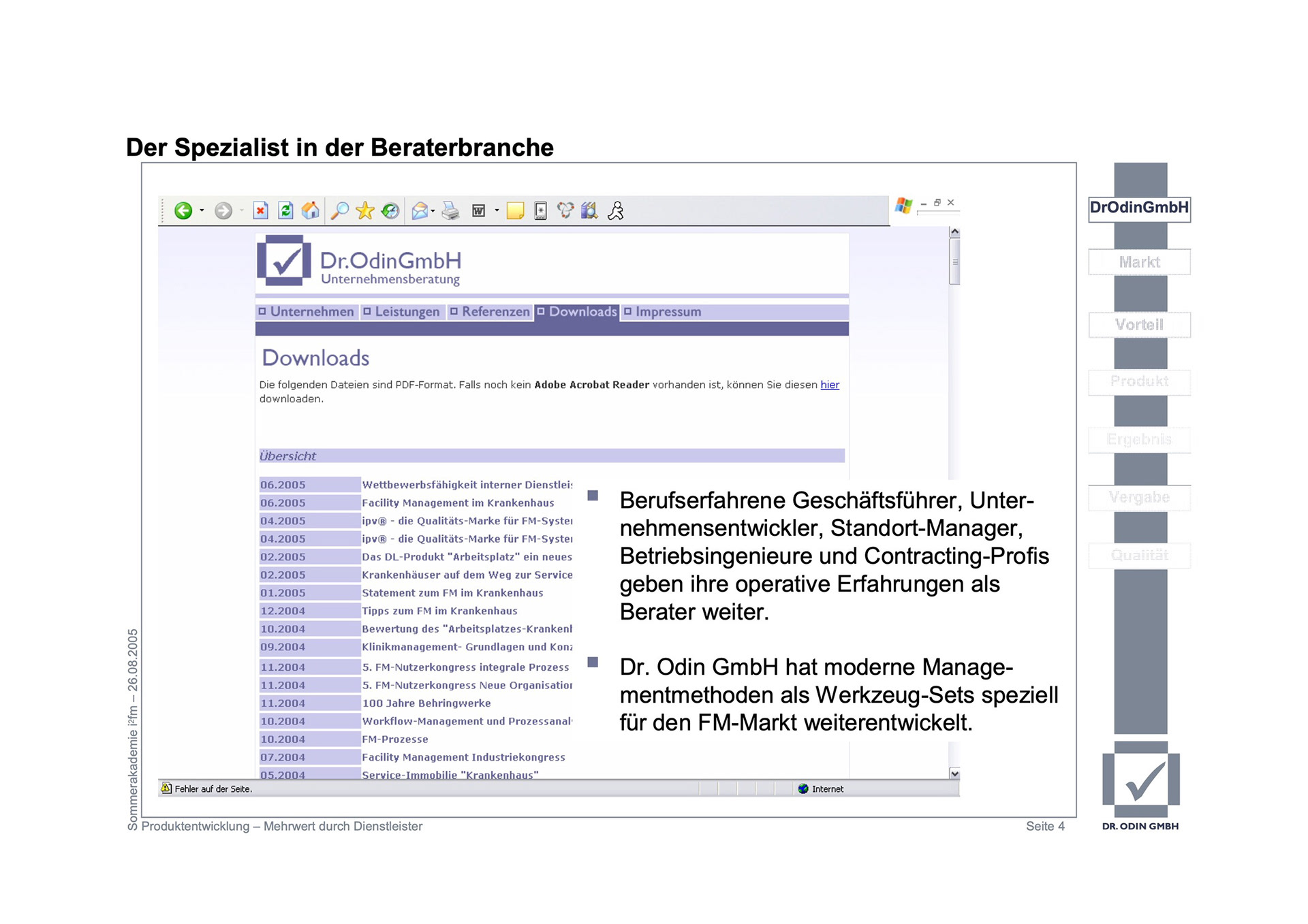Go to the Home page icon

pyautogui.click(x=311, y=211)
